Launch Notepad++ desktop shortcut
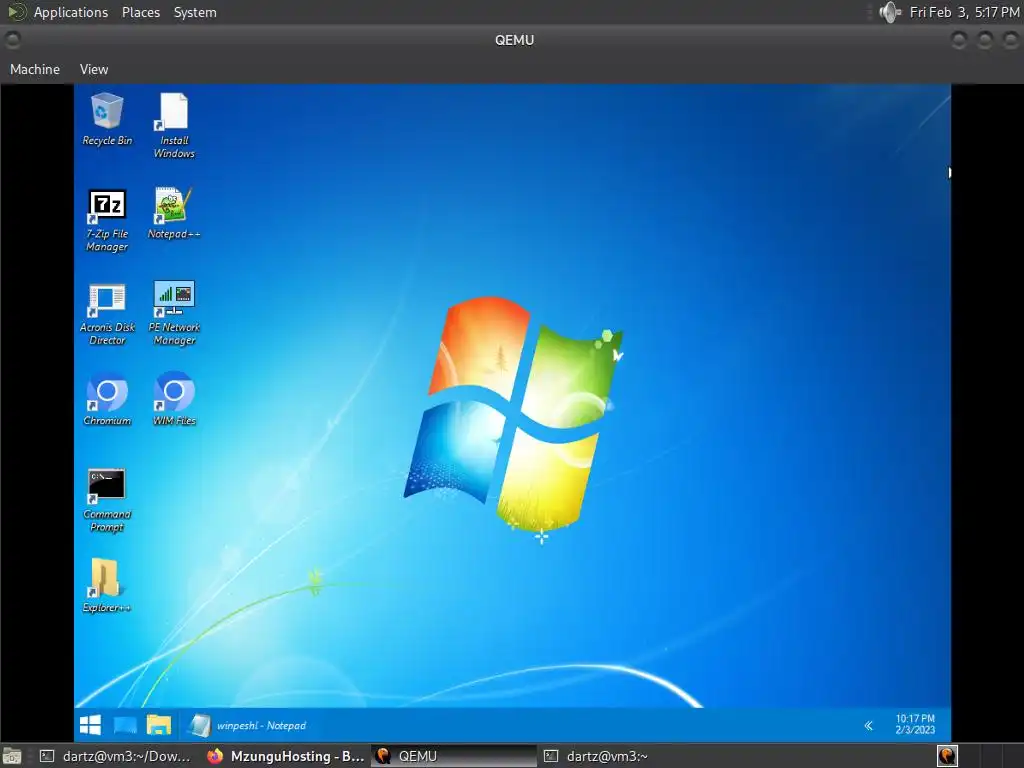 pyautogui.click(x=174, y=214)
